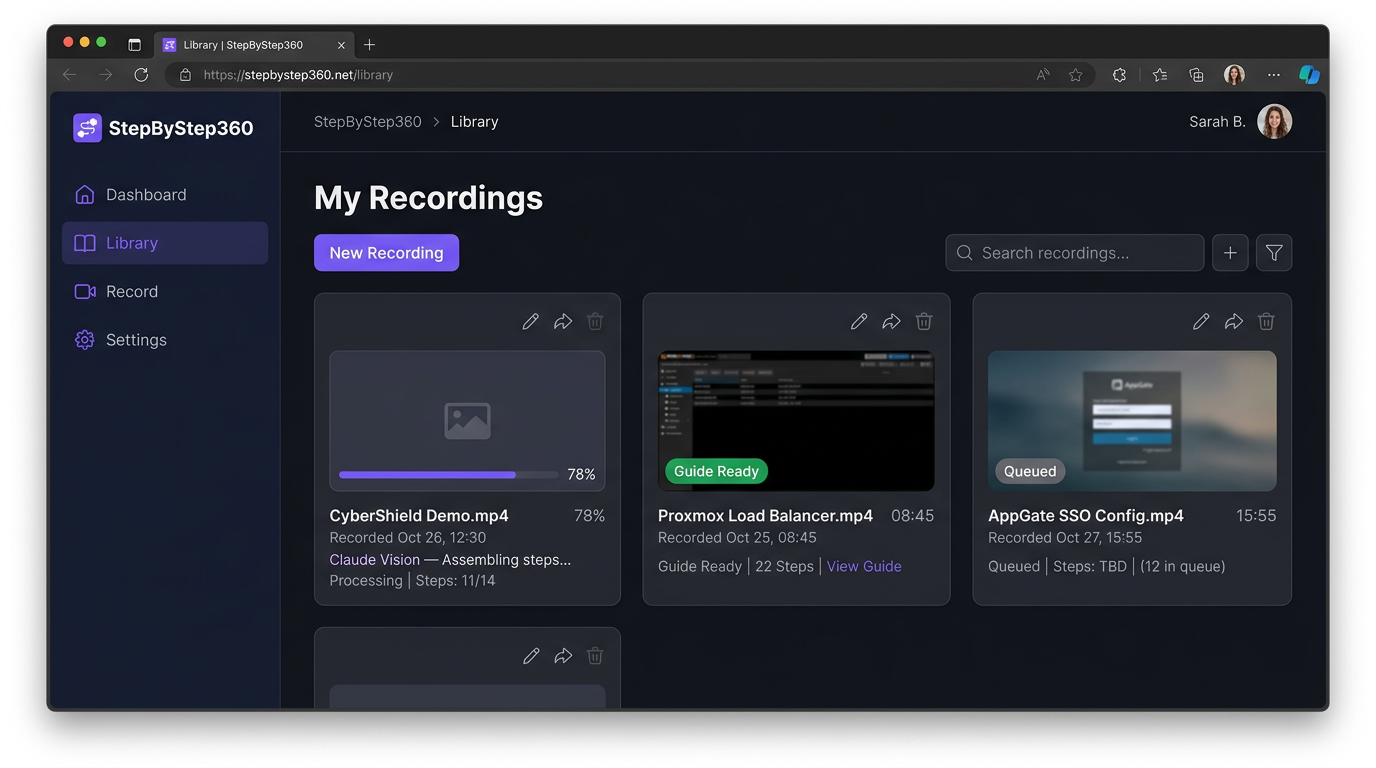1376x768 pixels.
Task: Go to Dashboard in the sidebar
Action: point(146,194)
